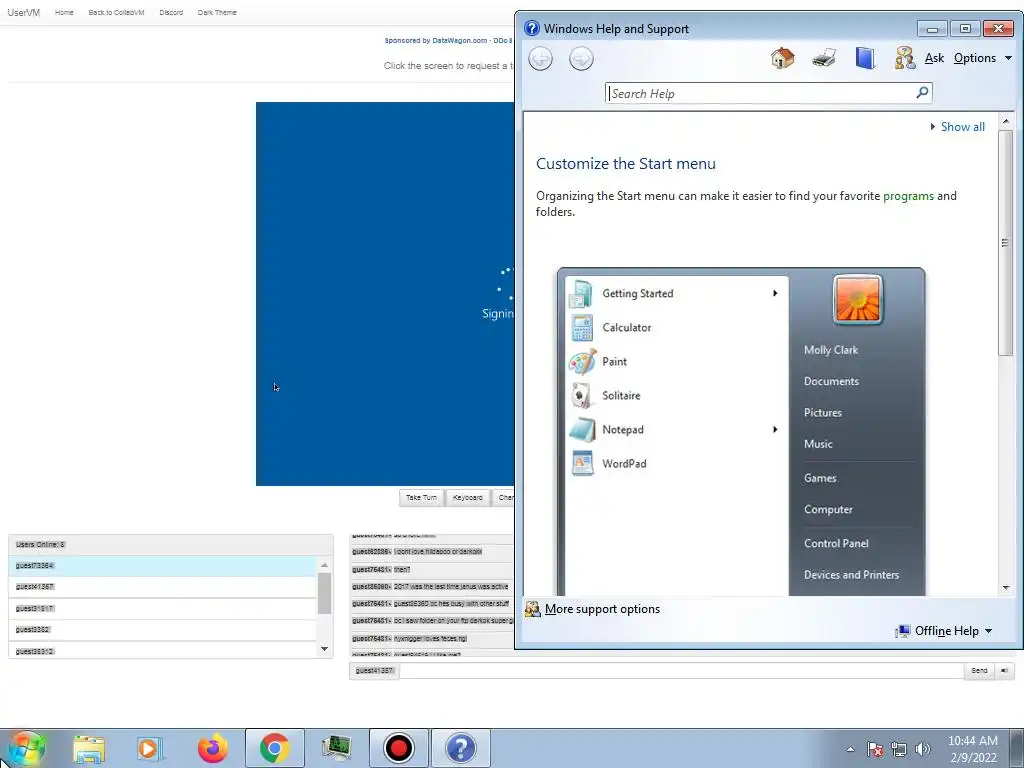Open the Help and Support home page
The width and height of the screenshot is (1024, 768).
click(782, 58)
